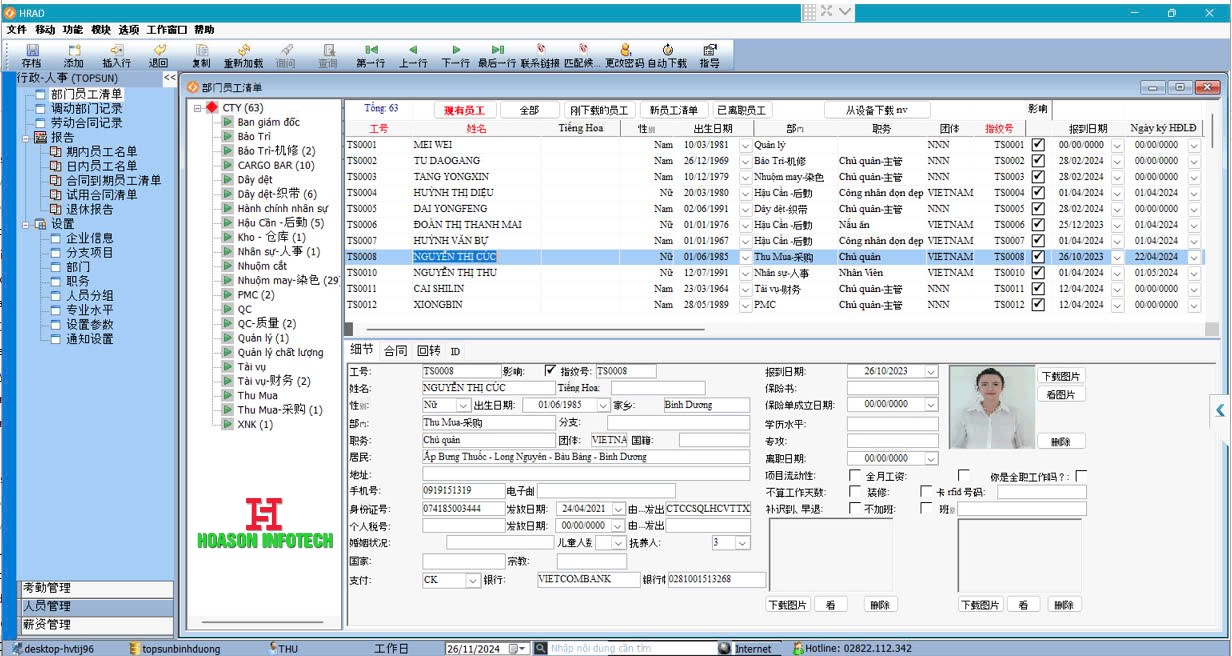Open the 支付 dropdown showing CK
The width and height of the screenshot is (1232, 656).
[473, 580]
